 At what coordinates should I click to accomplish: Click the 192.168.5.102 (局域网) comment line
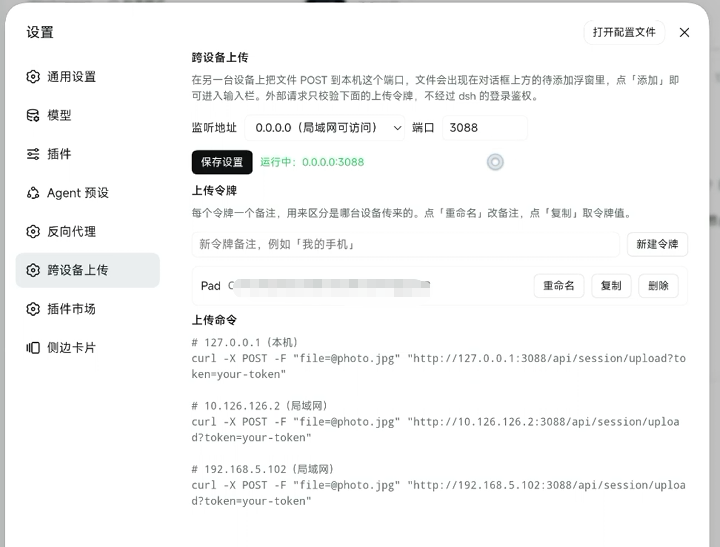click(x=263, y=469)
